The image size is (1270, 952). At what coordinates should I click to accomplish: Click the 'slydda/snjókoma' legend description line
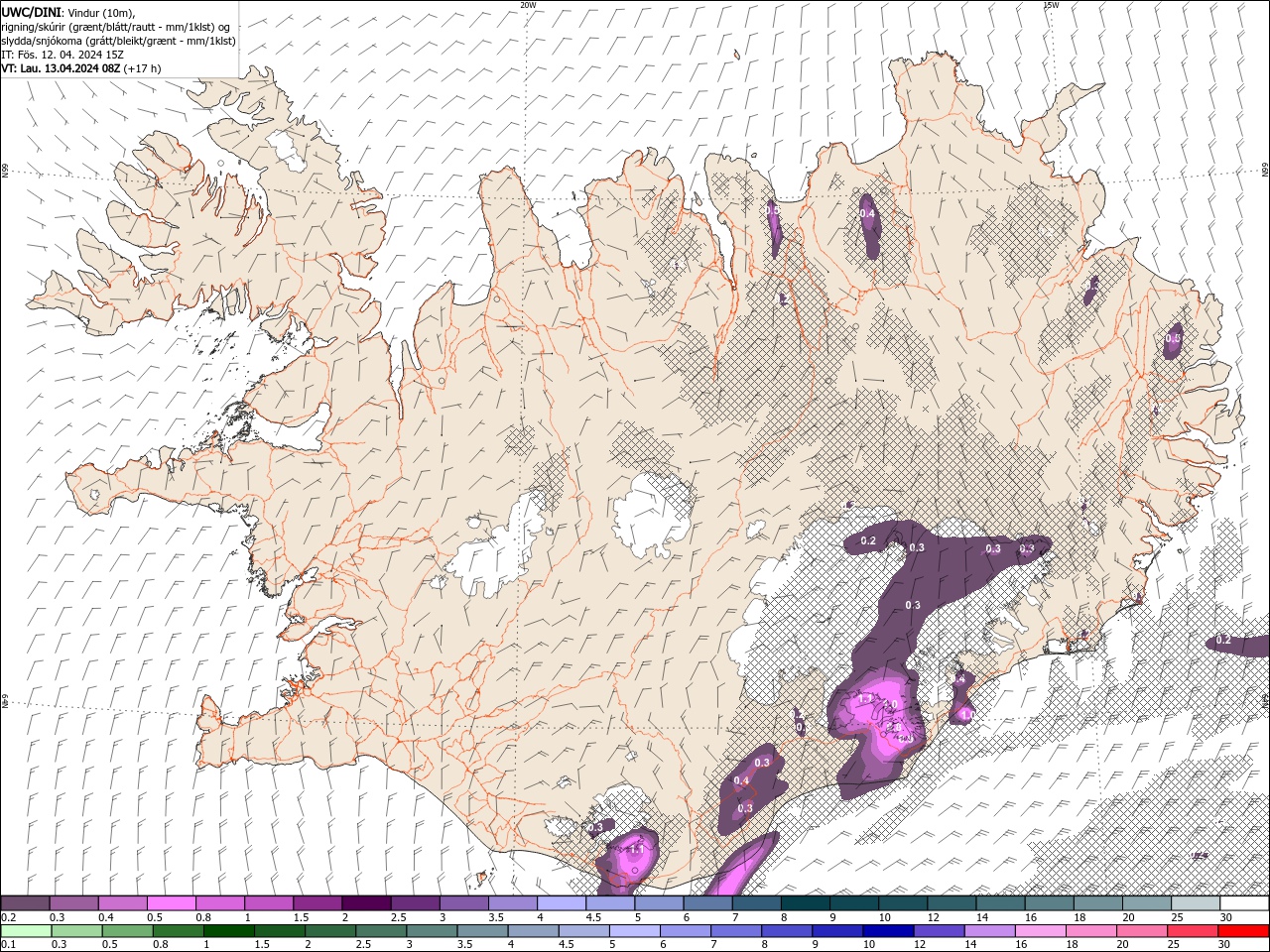click(119, 41)
